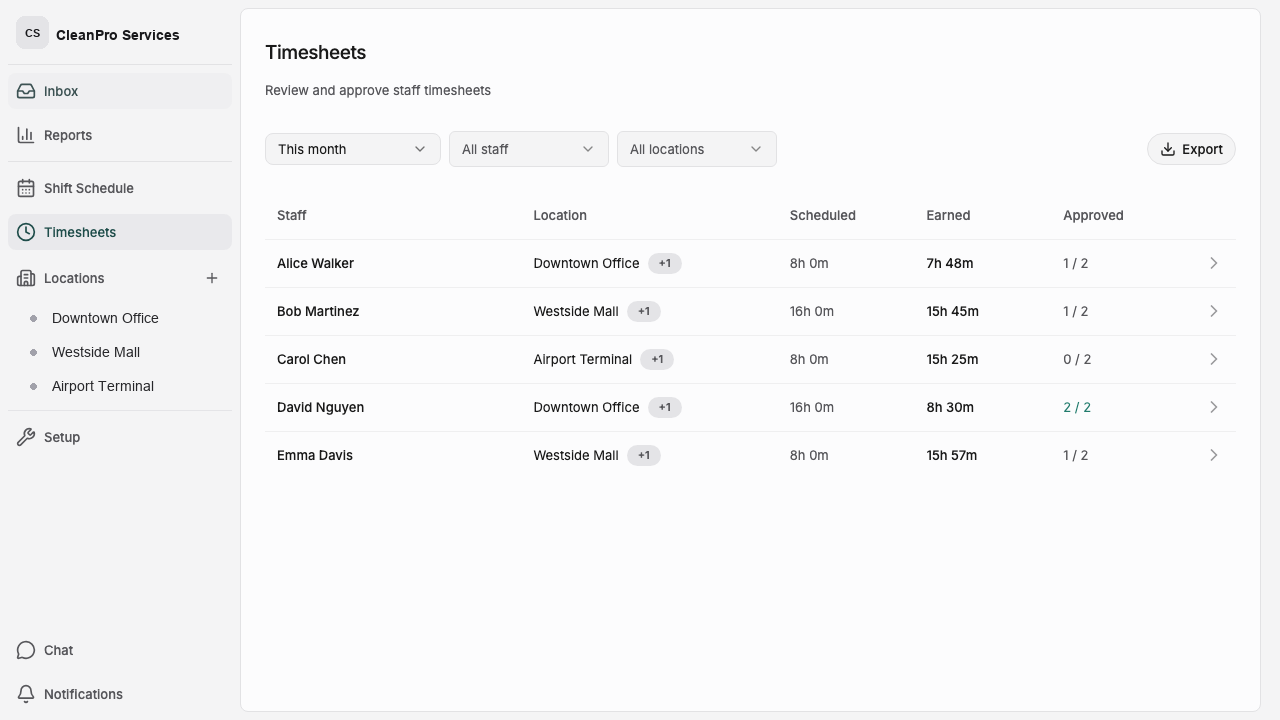Open the All staff filter dropdown

(529, 149)
